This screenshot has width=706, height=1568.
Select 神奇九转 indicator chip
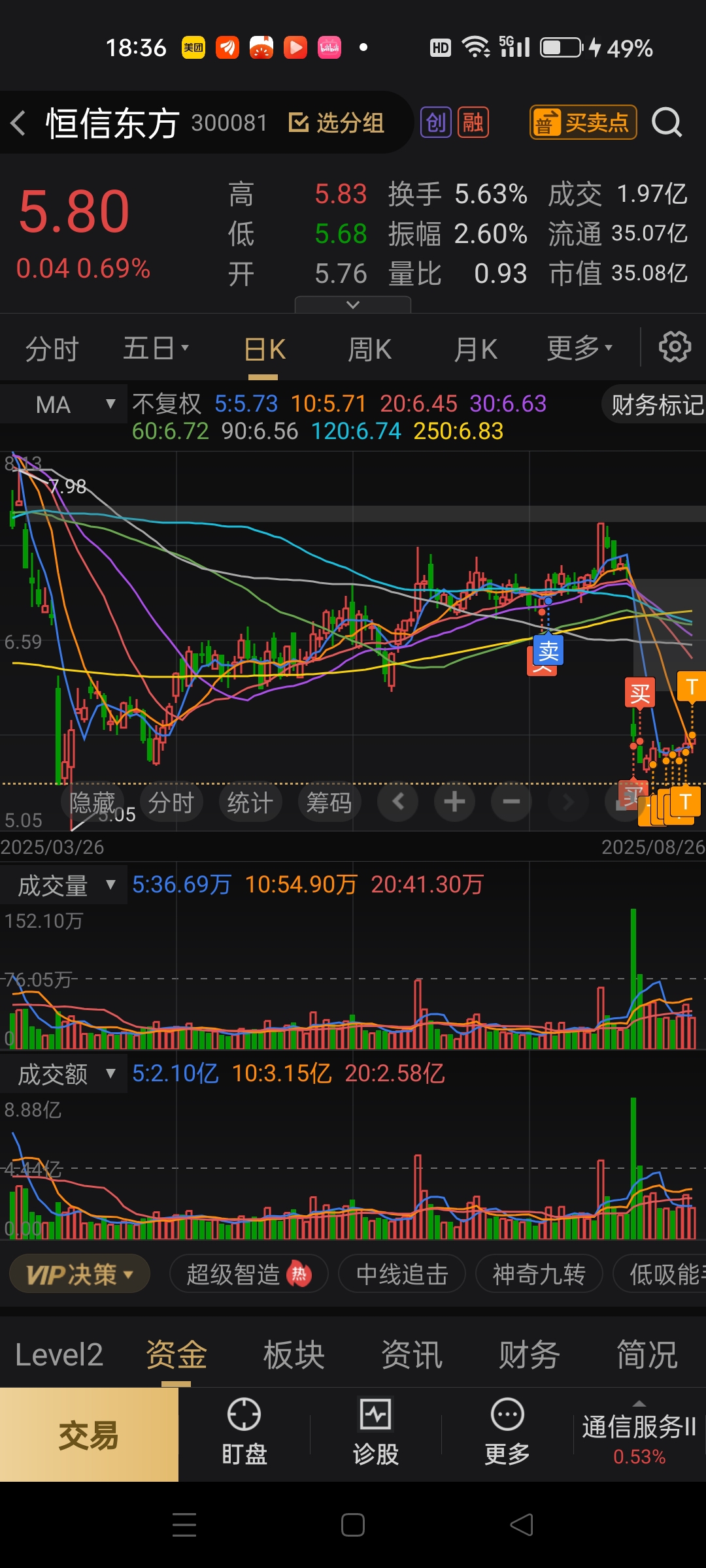(539, 1274)
